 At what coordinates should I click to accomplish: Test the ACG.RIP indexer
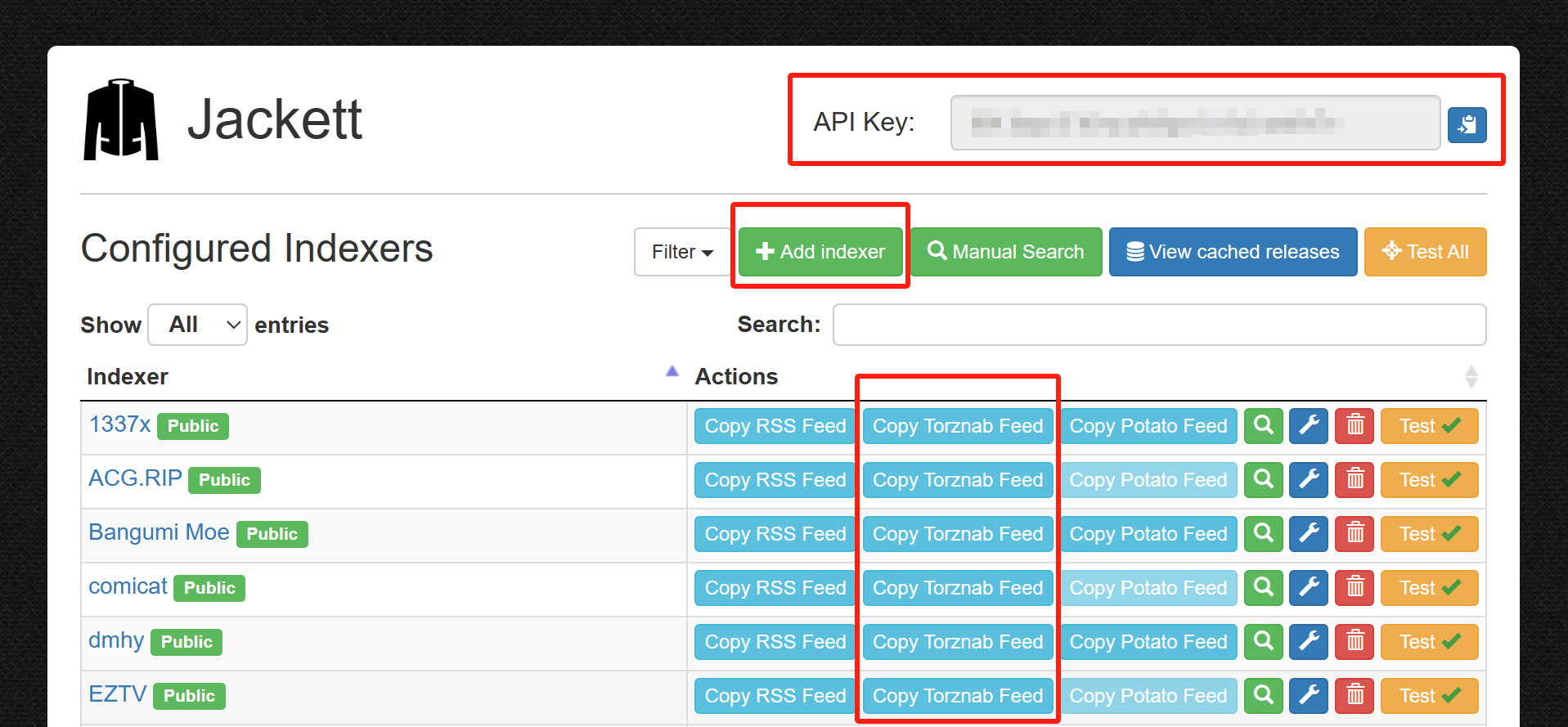coord(1430,480)
